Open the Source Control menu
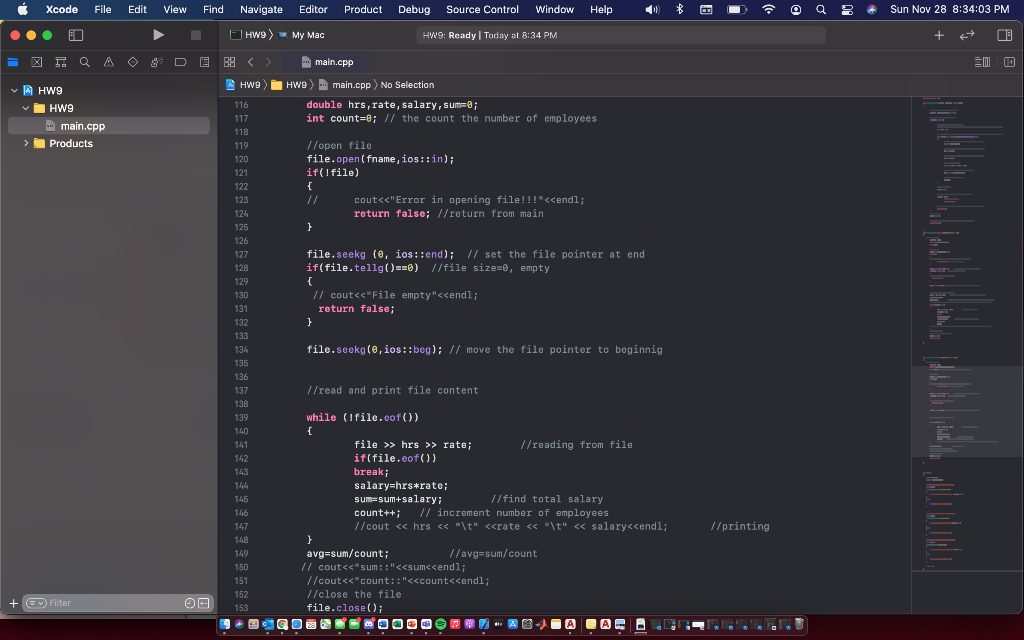Screen dimensions: 1024x640 (x=482, y=9)
